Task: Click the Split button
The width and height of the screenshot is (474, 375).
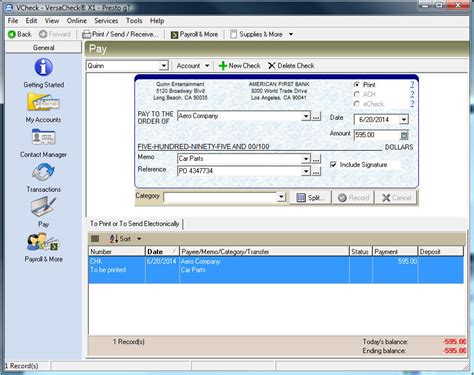Action: pyautogui.click(x=311, y=198)
